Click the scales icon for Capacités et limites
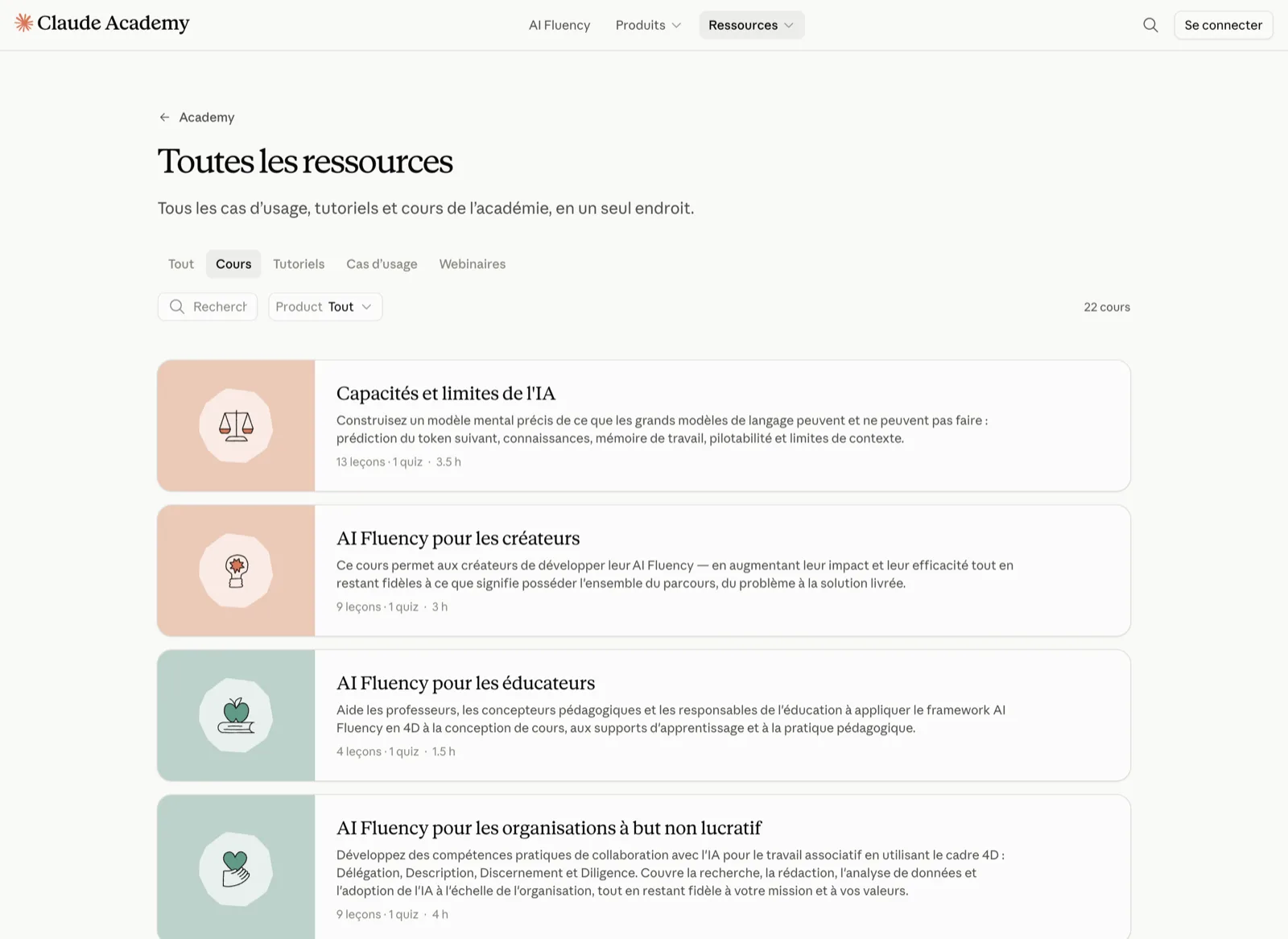 coord(236,426)
